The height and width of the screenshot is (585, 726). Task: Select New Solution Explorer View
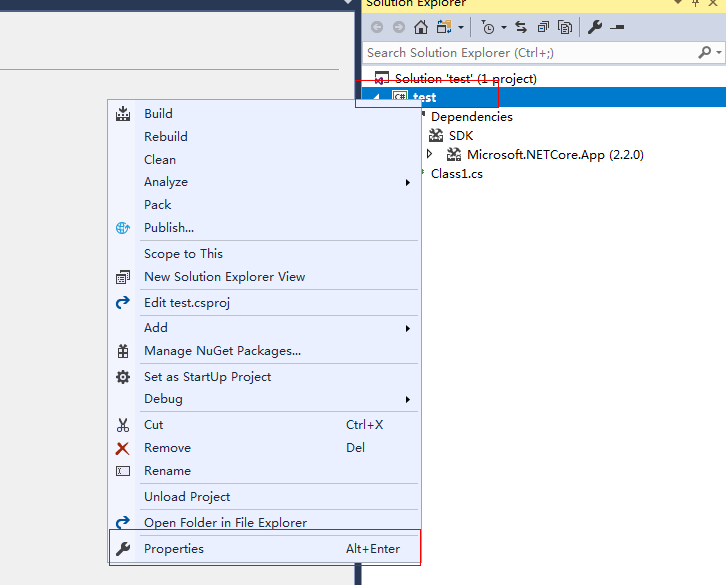pos(264,277)
